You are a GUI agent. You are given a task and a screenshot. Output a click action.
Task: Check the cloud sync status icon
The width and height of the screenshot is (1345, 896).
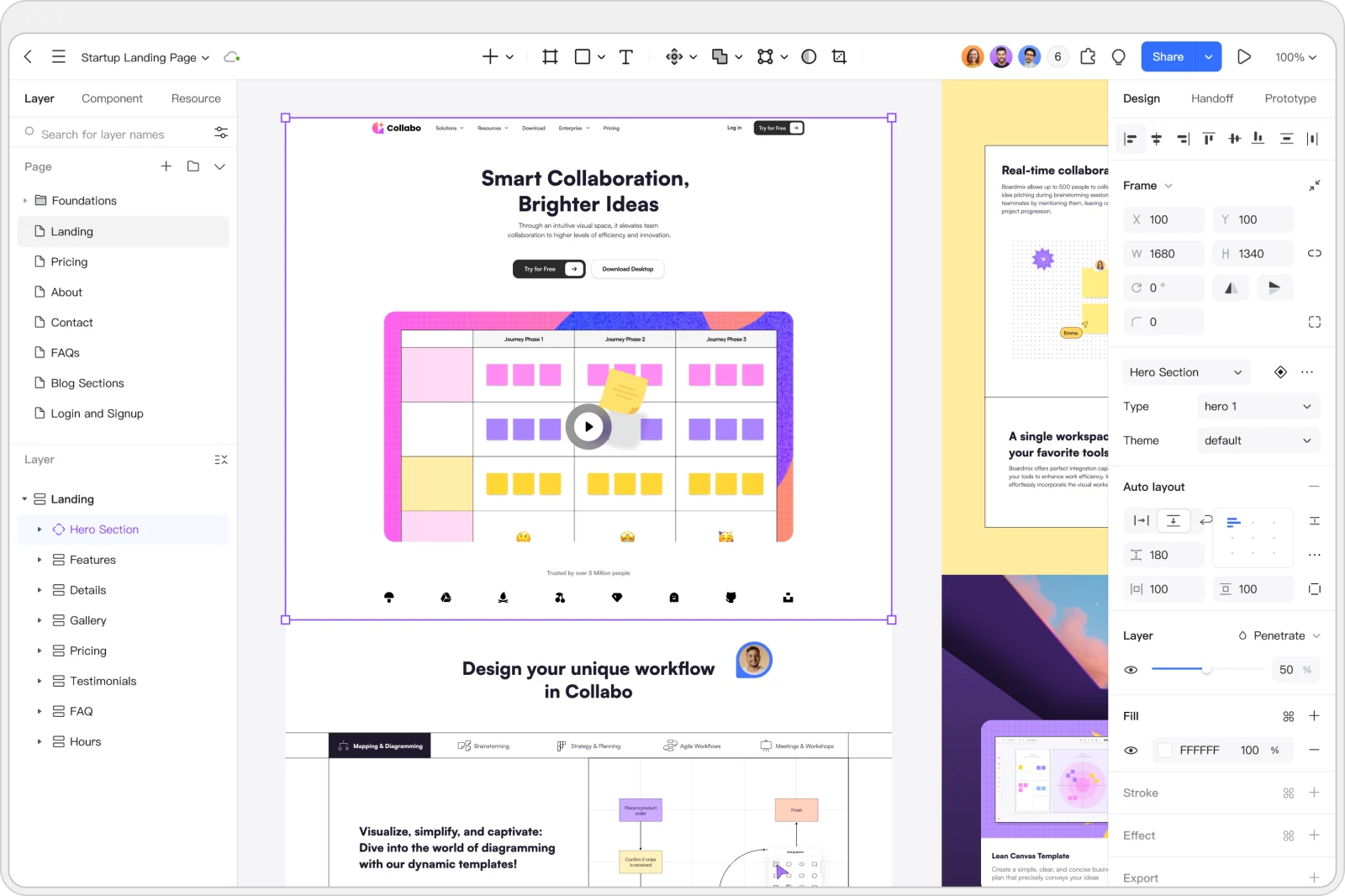pyautogui.click(x=232, y=57)
